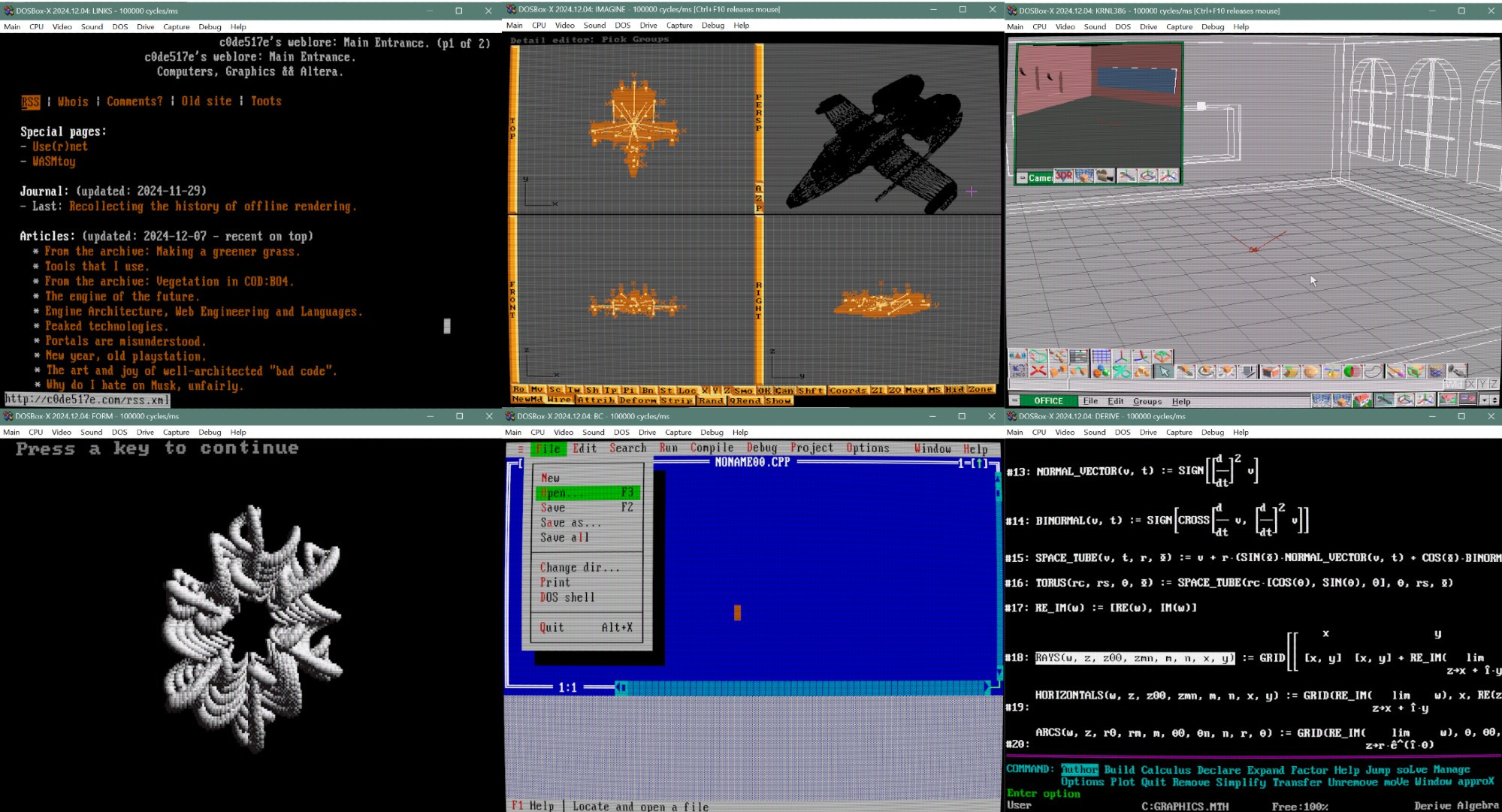Image resolution: width=1502 pixels, height=812 pixels.
Task: Select the eye move icon in camera view
Action: coord(1127,176)
